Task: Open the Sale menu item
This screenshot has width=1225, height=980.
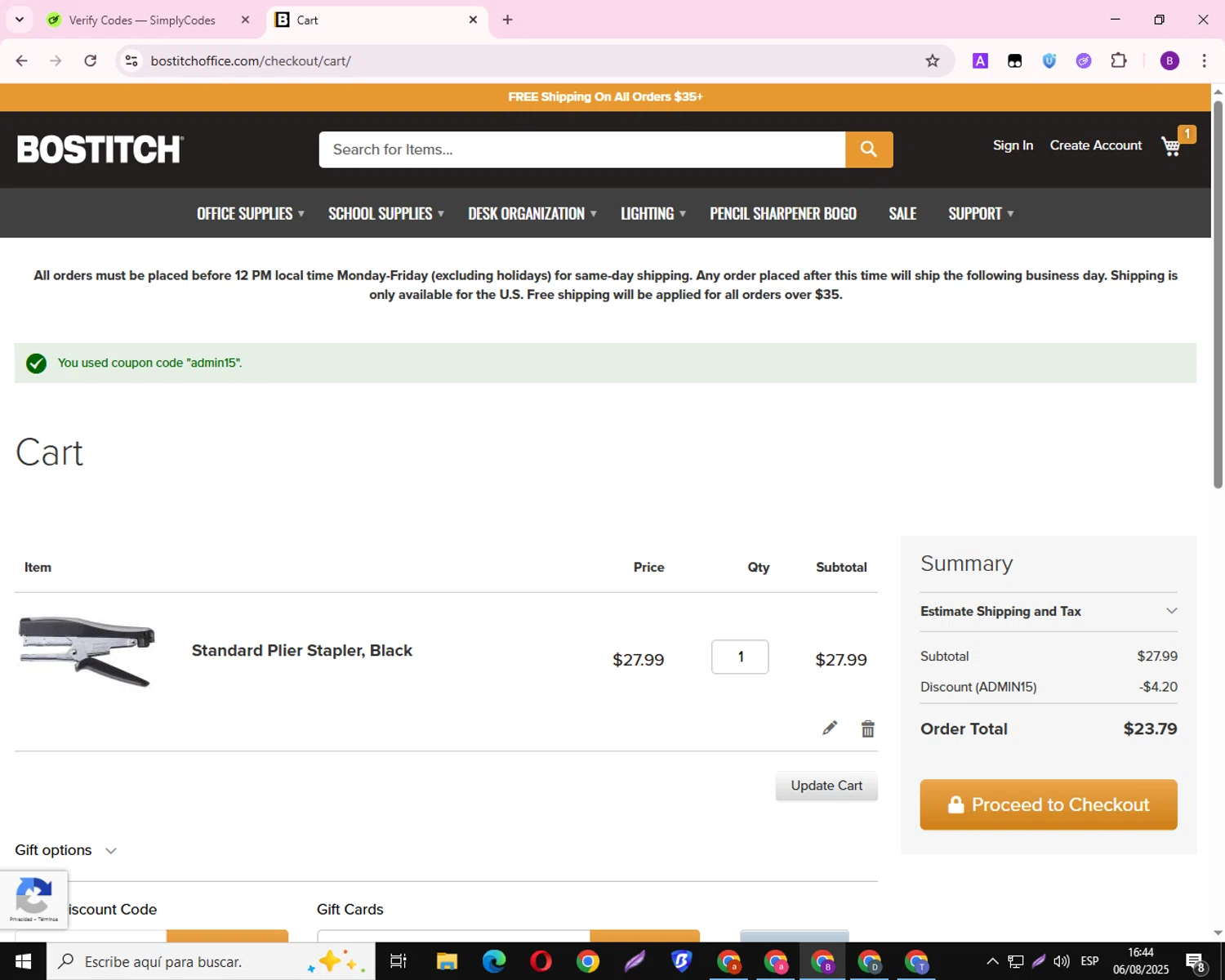Action: click(902, 213)
